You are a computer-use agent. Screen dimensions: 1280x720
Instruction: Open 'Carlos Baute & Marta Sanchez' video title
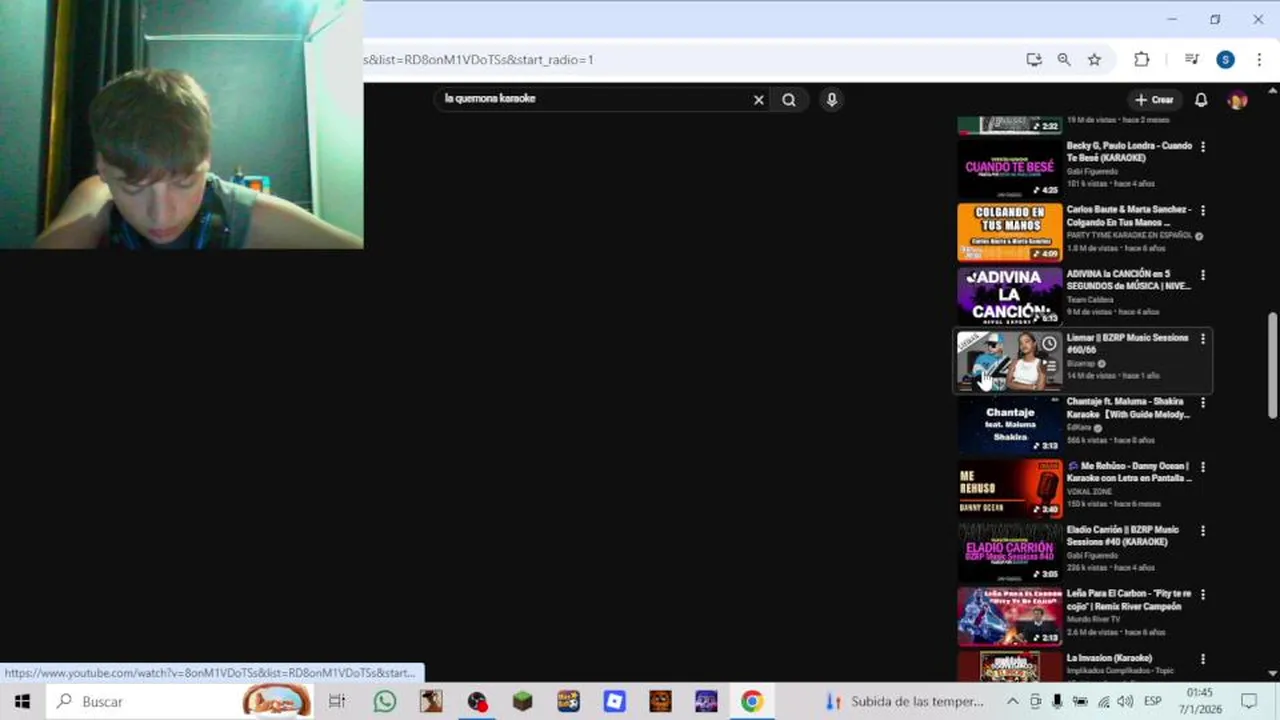pos(1129,216)
